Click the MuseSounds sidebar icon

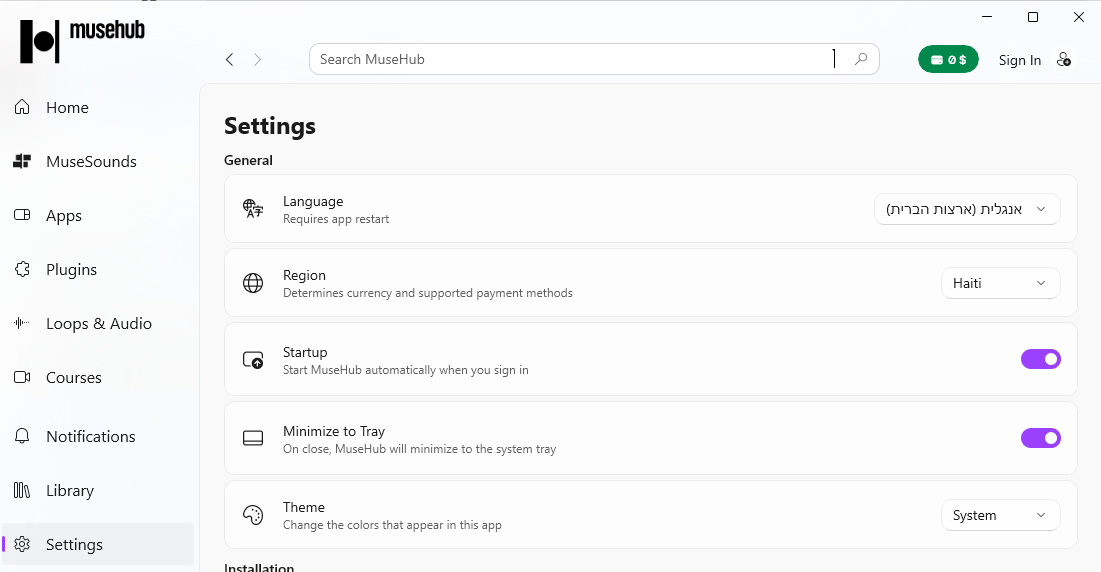click(22, 161)
